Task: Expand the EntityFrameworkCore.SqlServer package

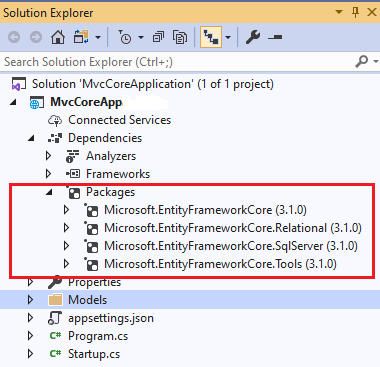Action: [x=66, y=246]
